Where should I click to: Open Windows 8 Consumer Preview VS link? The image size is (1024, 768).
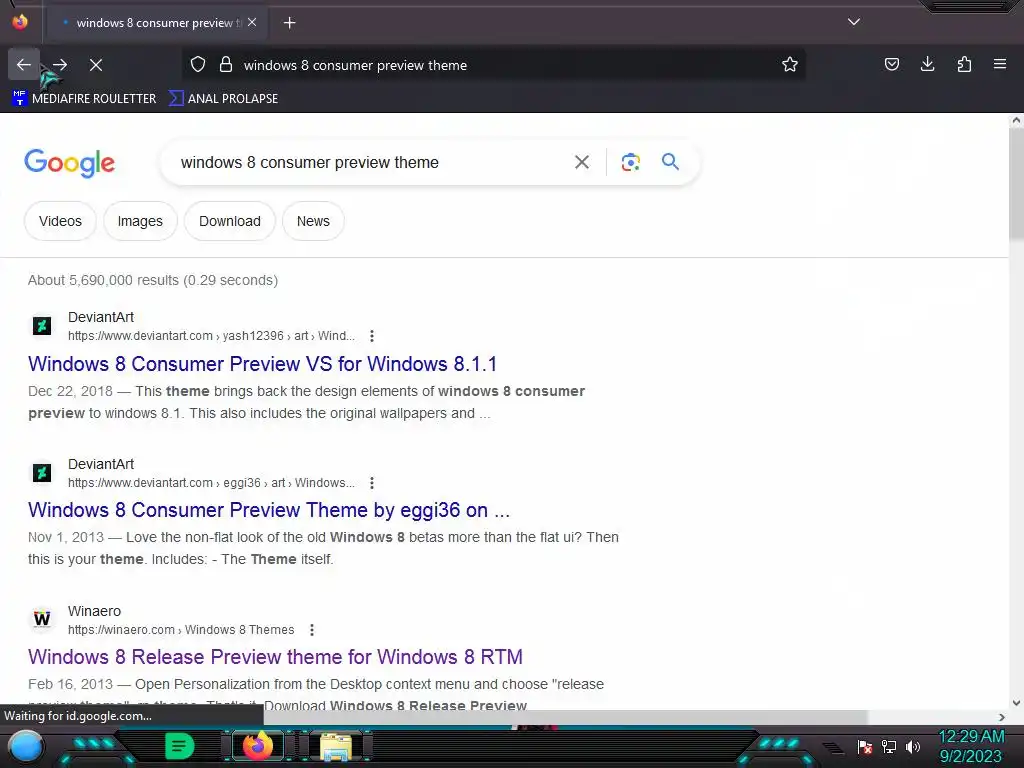pyautogui.click(x=263, y=364)
